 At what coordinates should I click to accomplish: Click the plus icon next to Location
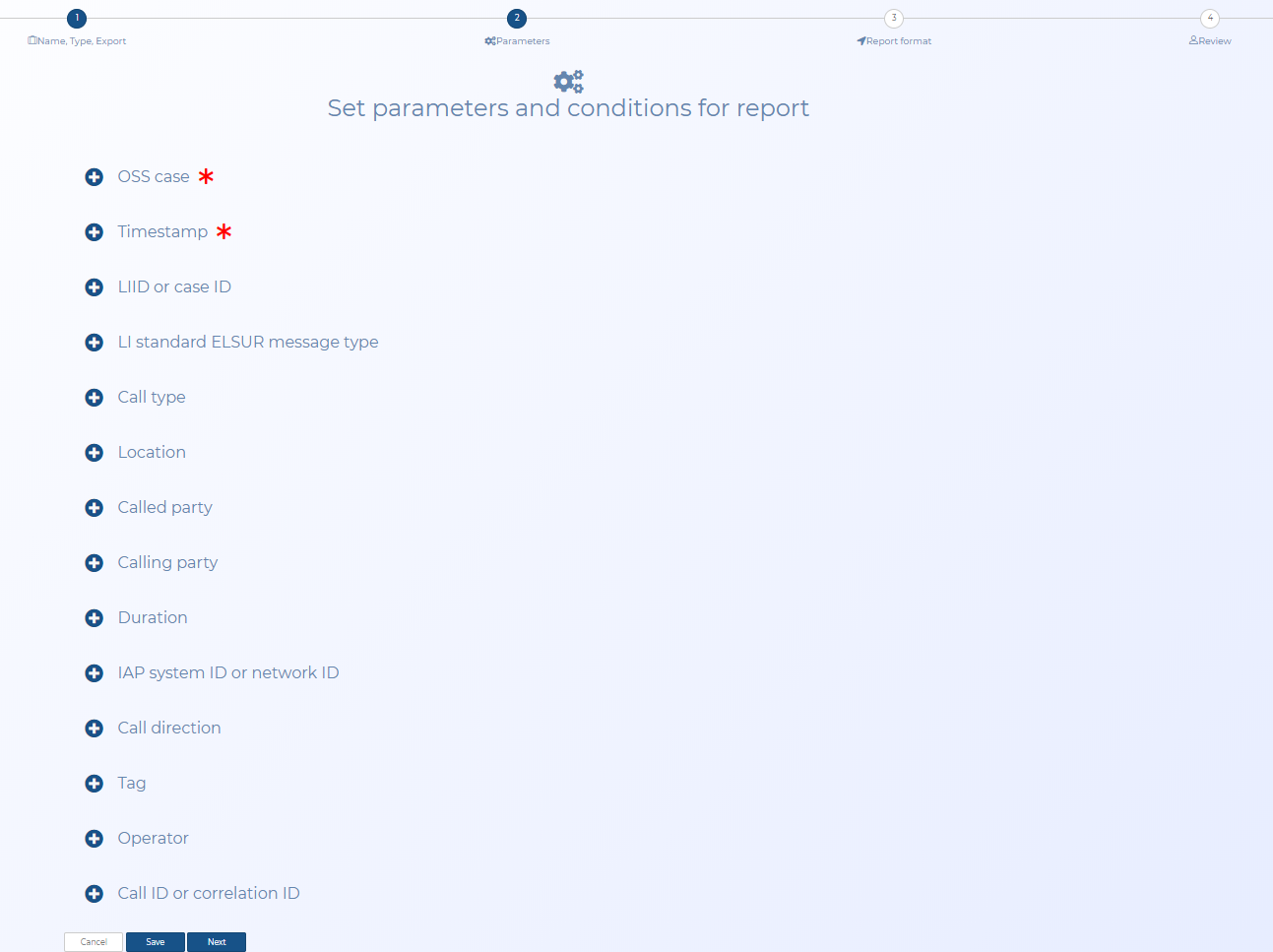coord(95,453)
